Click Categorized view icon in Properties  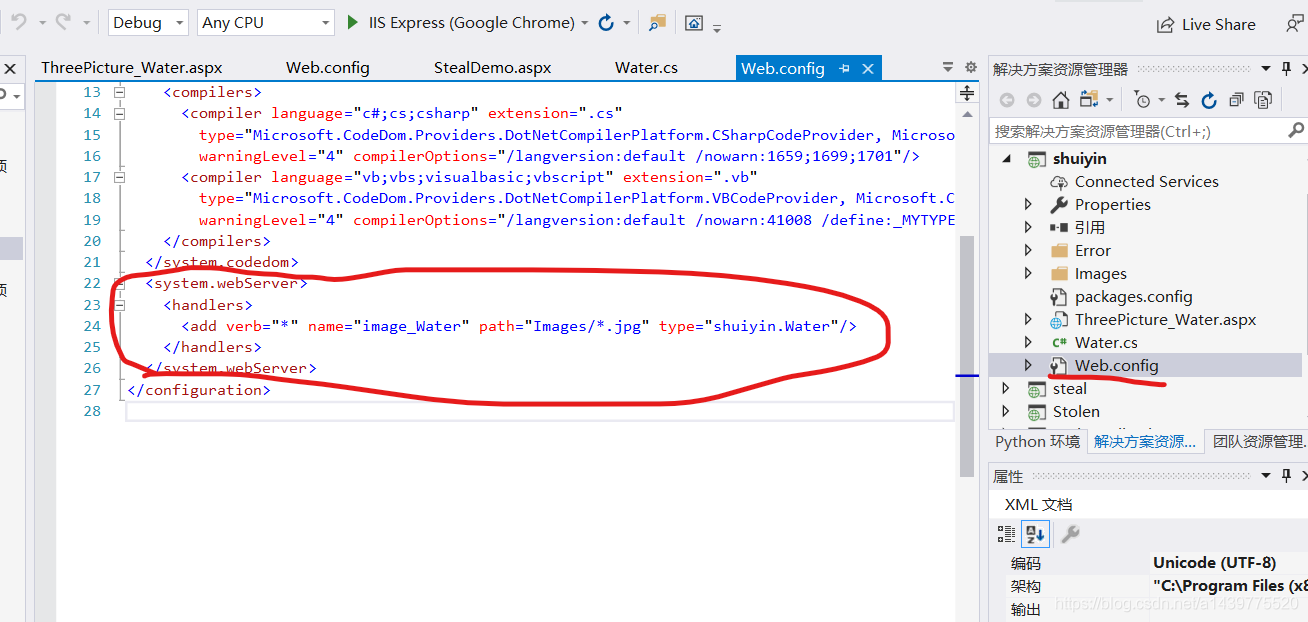point(1007,534)
